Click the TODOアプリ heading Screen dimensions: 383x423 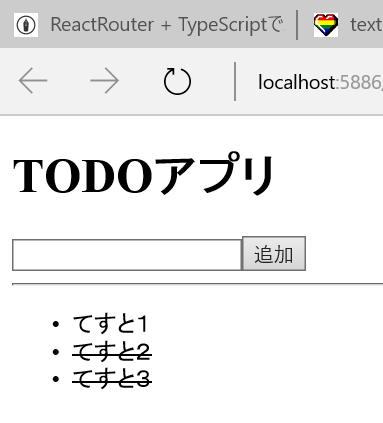(144, 174)
